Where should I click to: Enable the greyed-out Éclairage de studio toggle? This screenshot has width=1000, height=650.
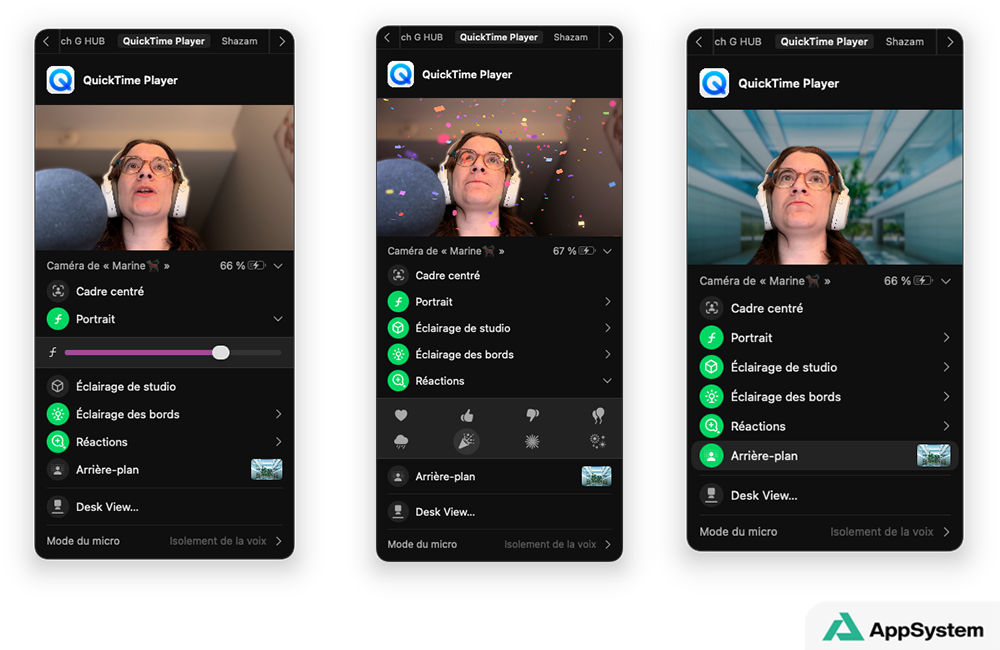point(58,386)
